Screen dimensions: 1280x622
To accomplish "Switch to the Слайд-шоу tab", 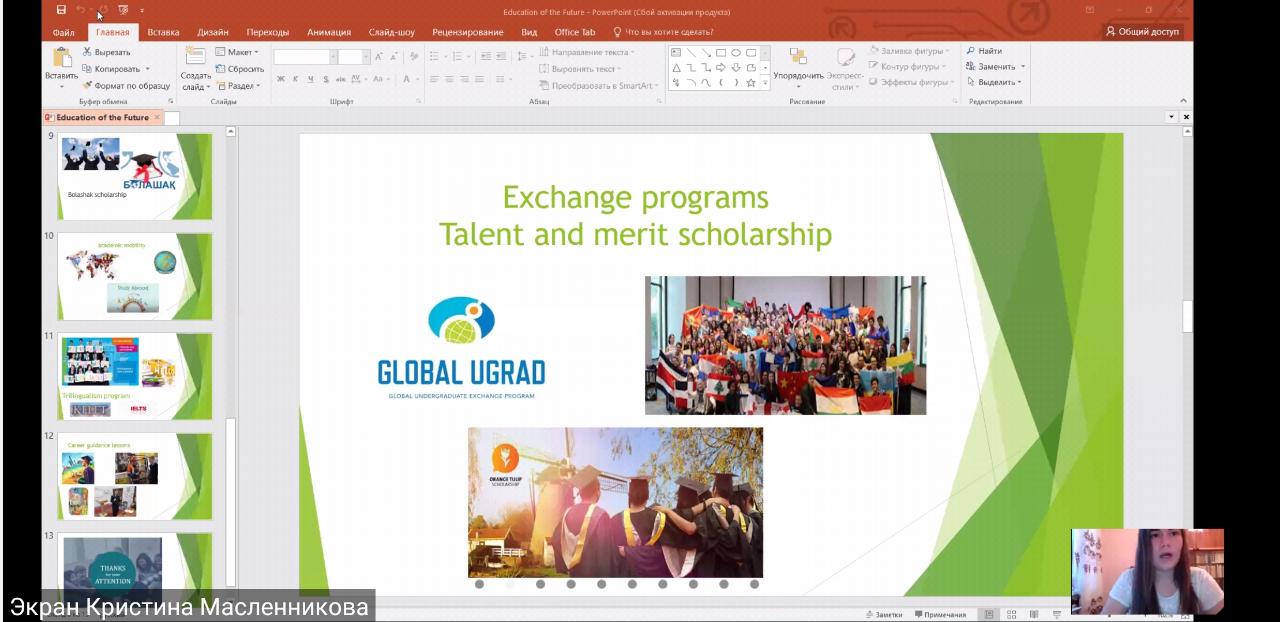I will [x=391, y=32].
